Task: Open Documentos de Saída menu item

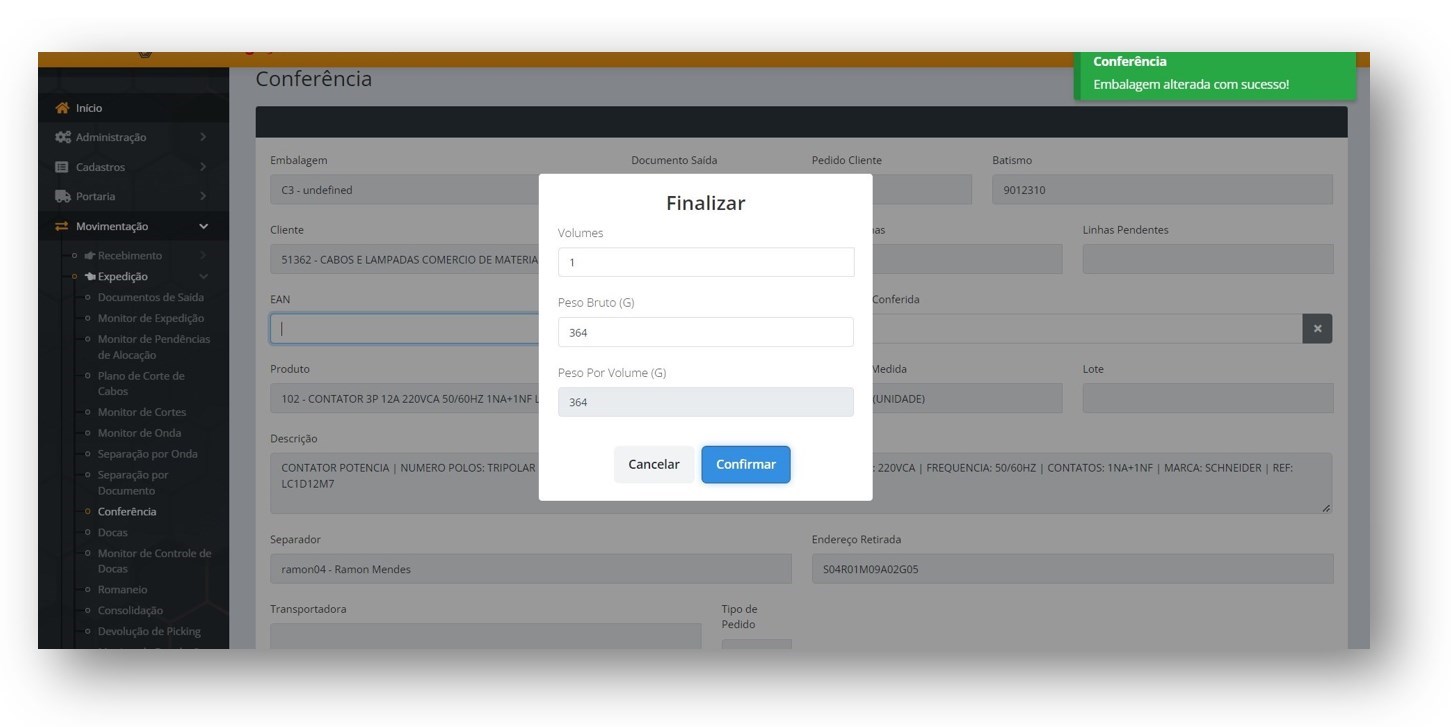Action: [150, 297]
